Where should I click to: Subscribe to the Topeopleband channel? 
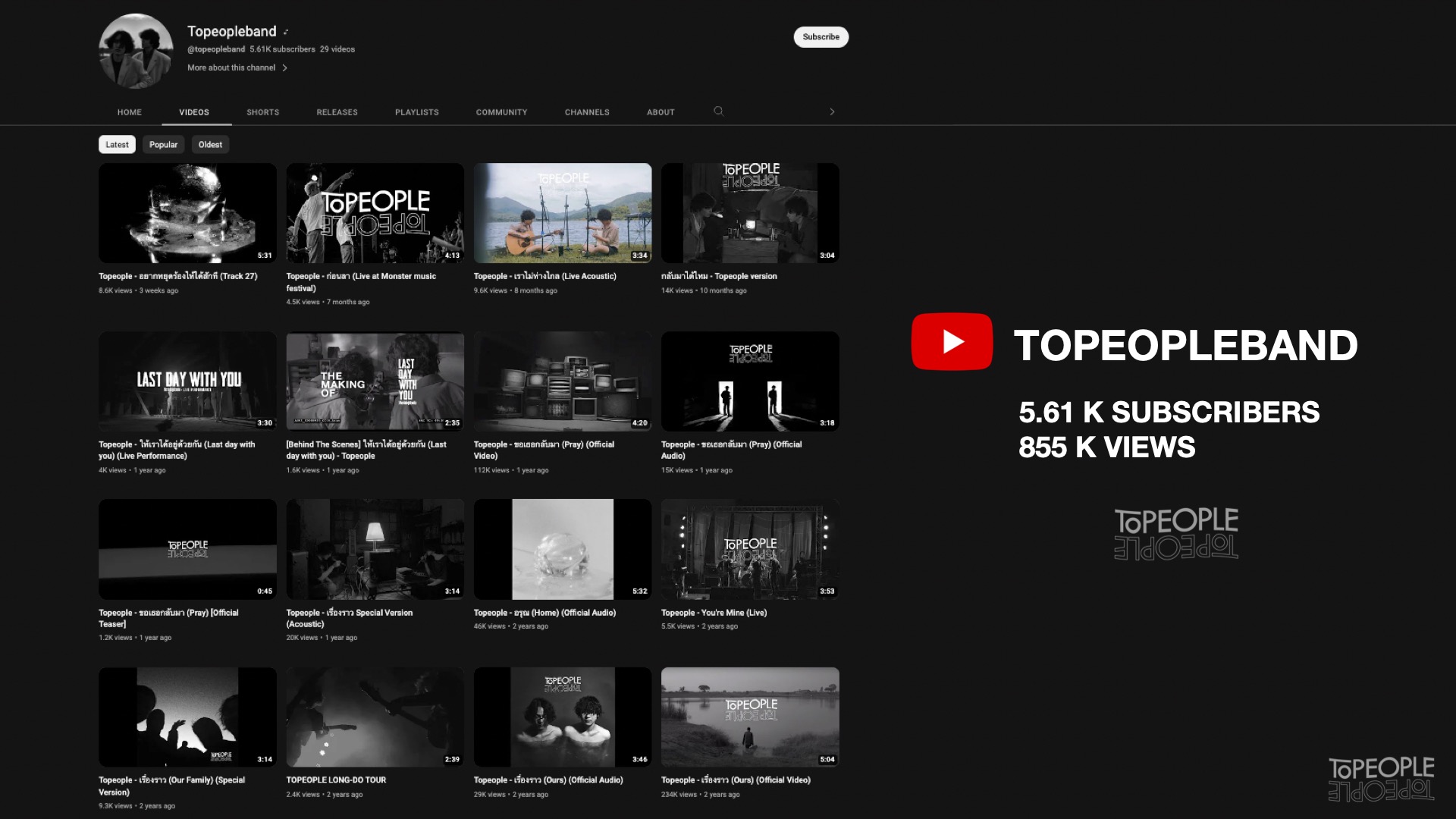[821, 36]
